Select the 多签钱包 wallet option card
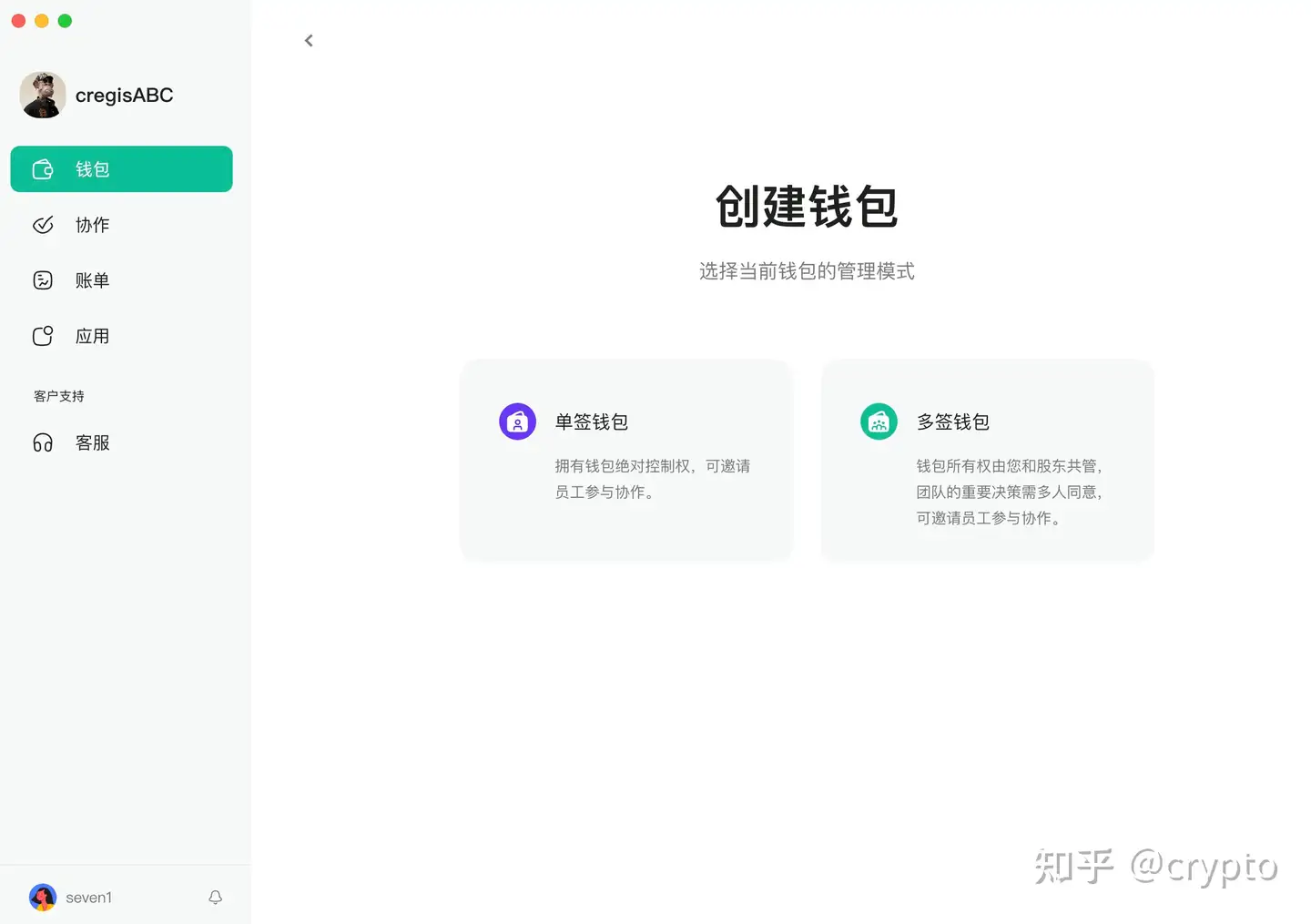 click(987, 460)
